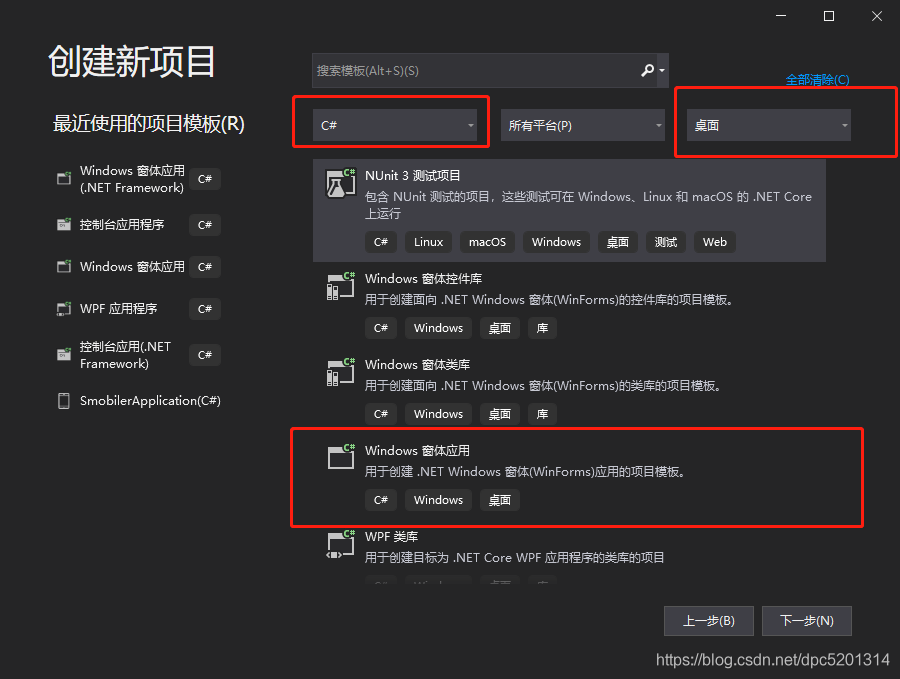
Task: Click the 上一步(B) button
Action: [709, 621]
